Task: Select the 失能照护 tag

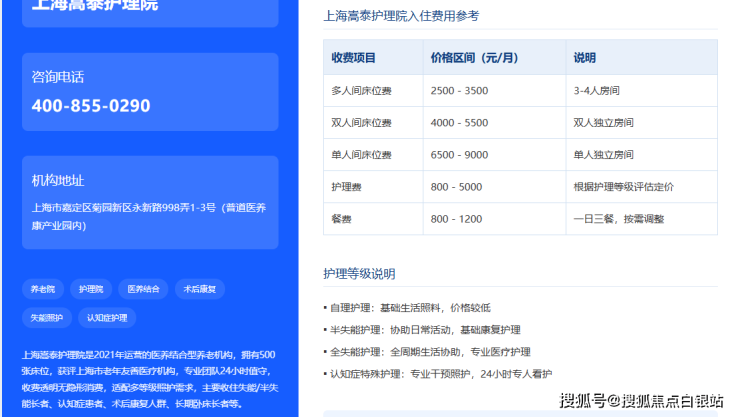Action: (47, 318)
